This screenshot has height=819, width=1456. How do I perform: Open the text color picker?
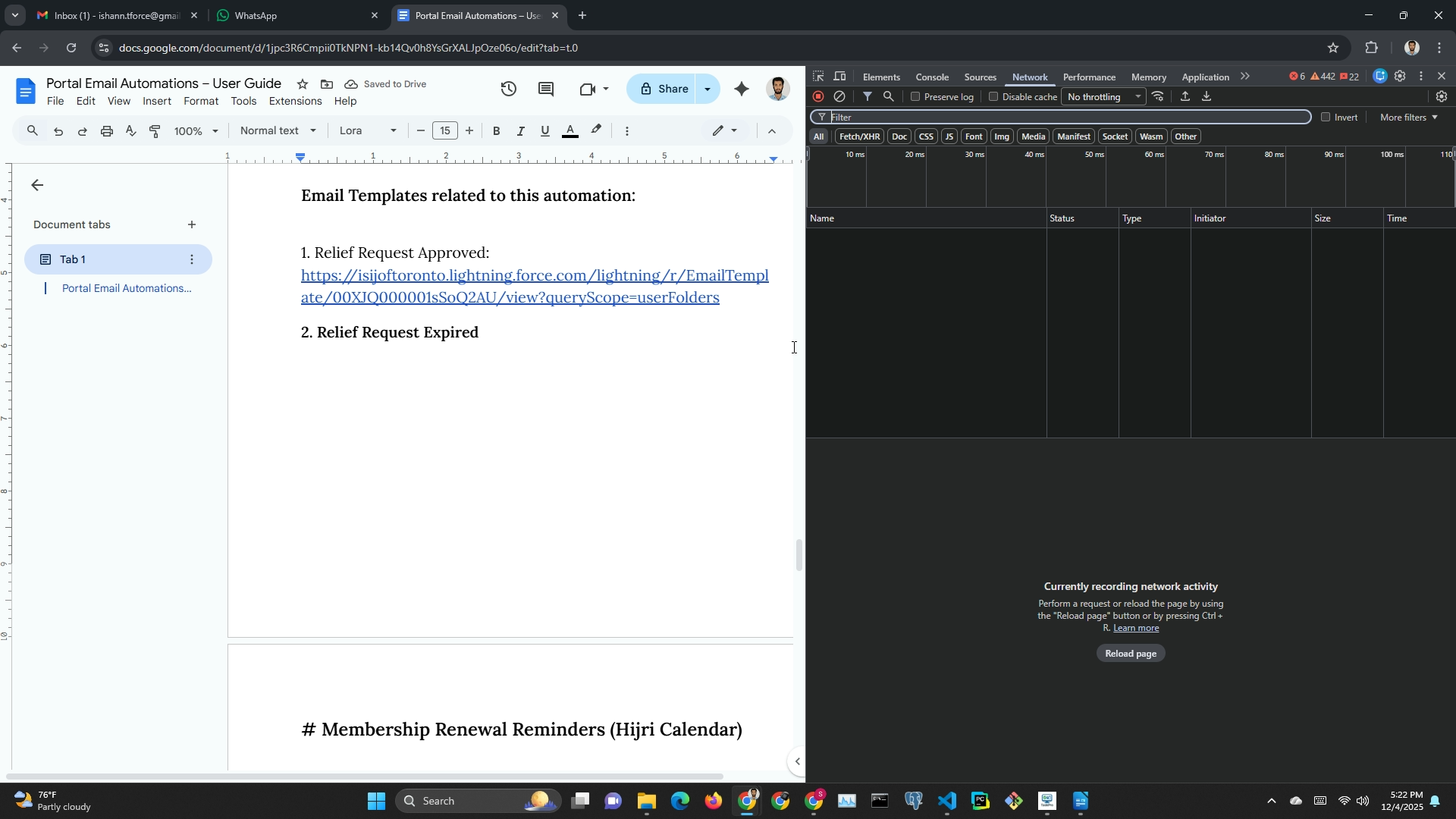point(570,130)
